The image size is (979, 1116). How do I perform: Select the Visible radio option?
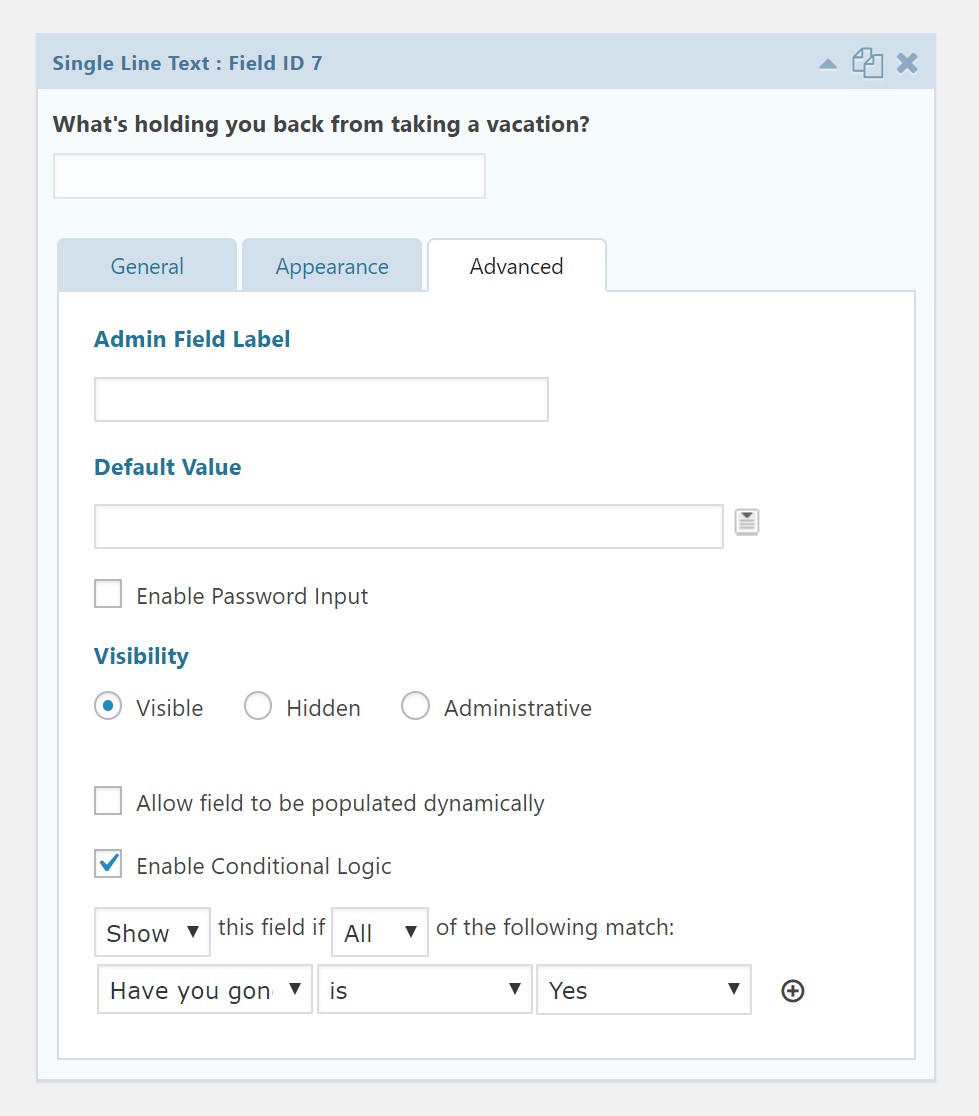click(x=108, y=706)
